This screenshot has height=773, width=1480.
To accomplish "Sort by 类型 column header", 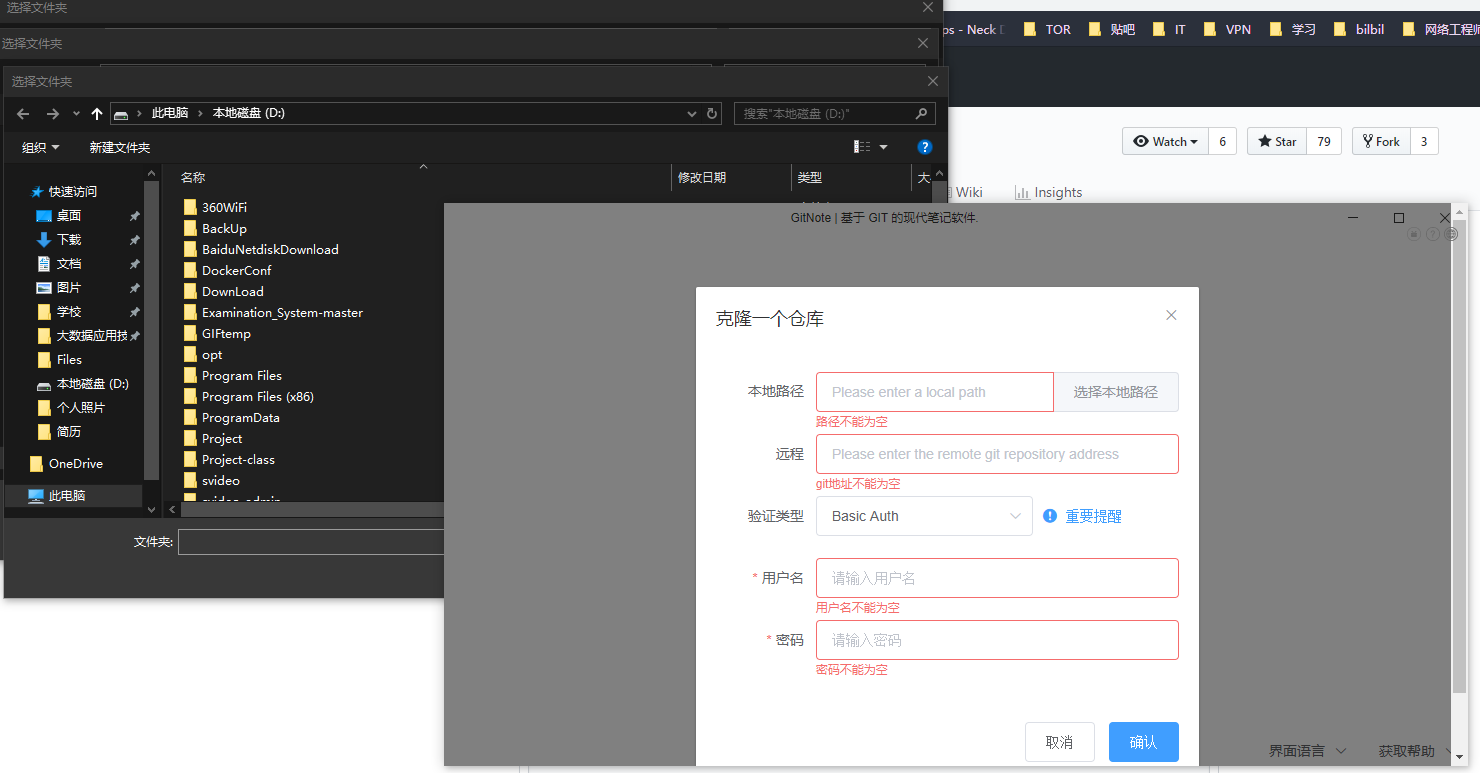I will (x=809, y=177).
